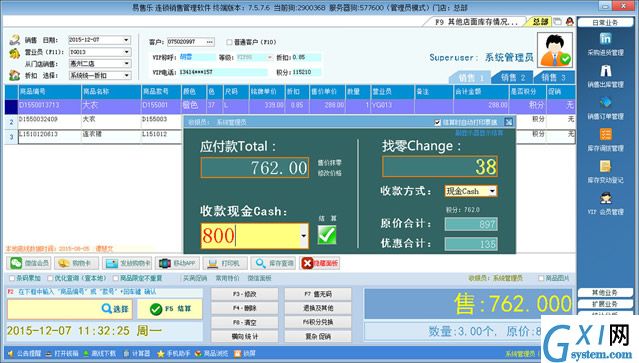Enable the 条码累加 checkbox
639x363 pixels.
coord(12,278)
